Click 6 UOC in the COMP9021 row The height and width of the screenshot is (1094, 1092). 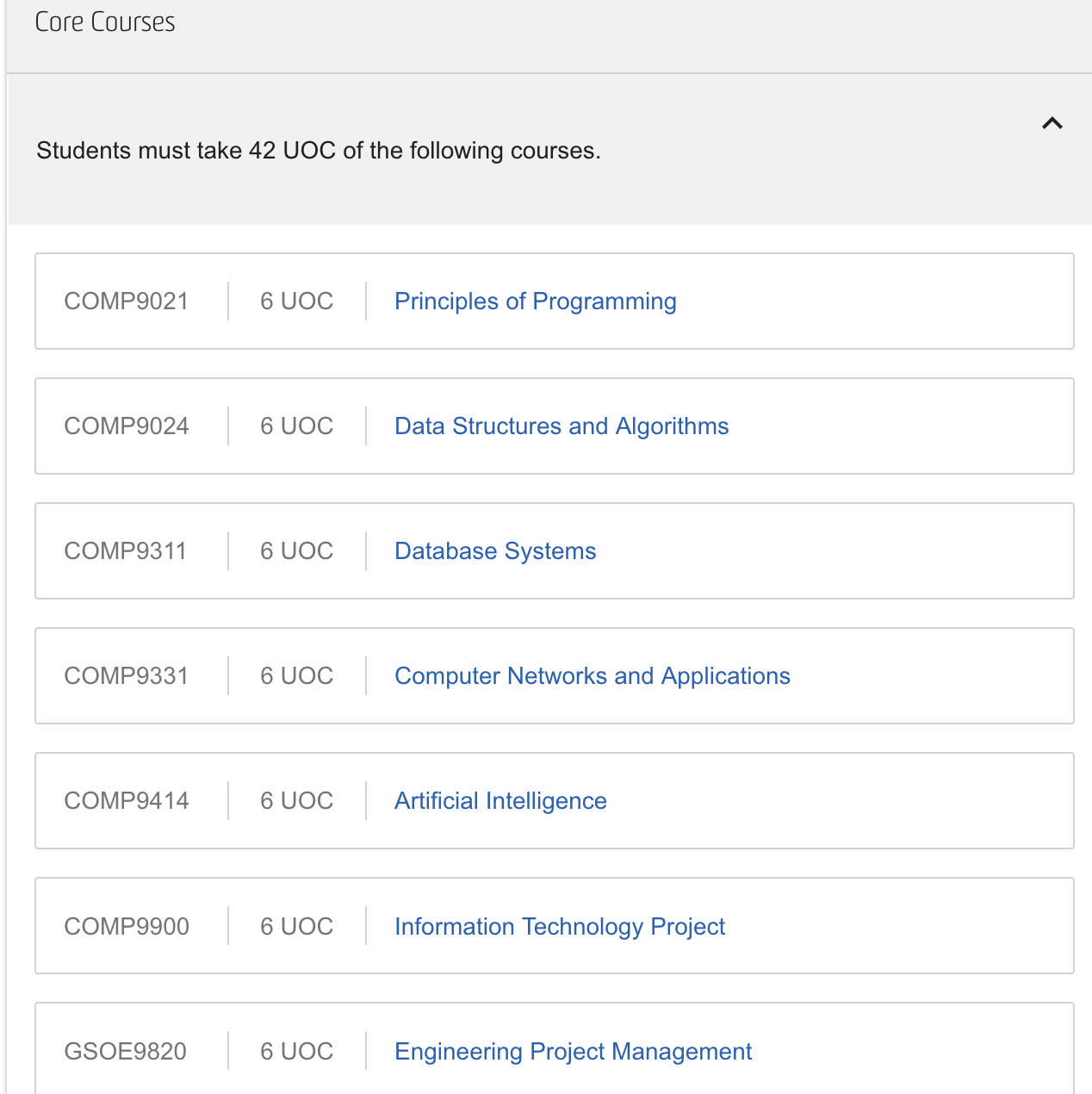click(296, 301)
